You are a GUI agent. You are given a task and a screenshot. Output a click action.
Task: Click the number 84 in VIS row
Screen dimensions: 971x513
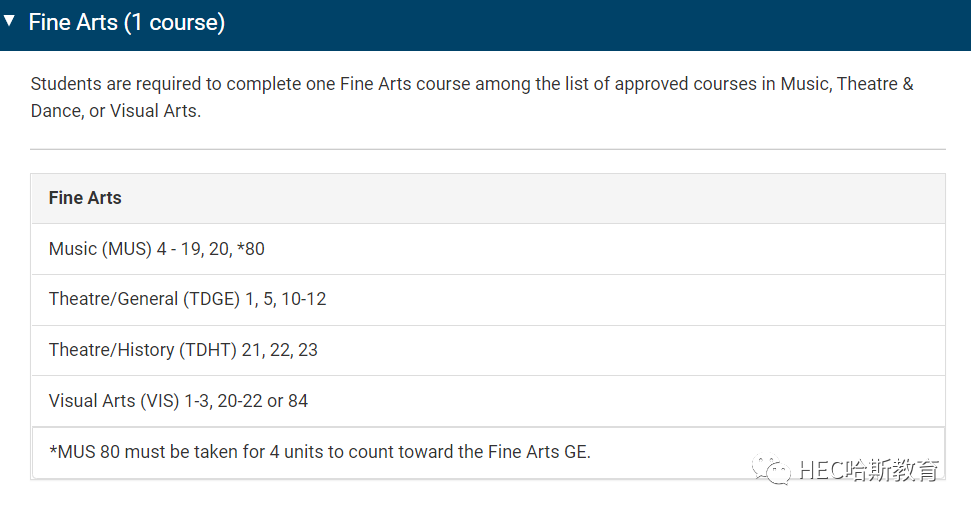coord(298,401)
